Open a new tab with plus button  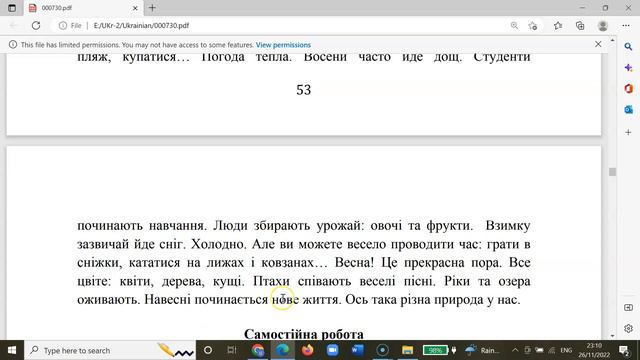click(x=152, y=8)
